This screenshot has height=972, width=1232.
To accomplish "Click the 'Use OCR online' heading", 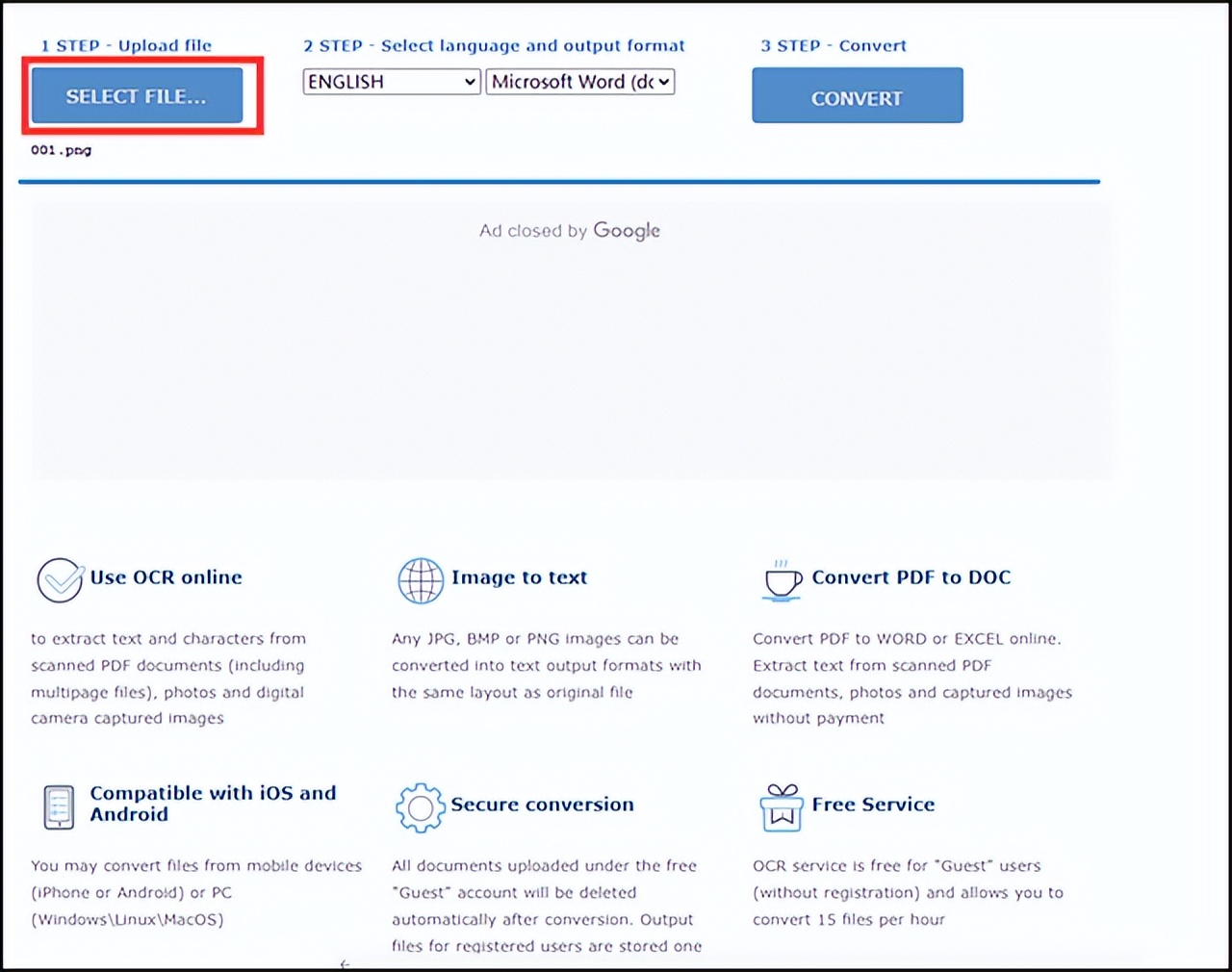I will click(x=167, y=577).
